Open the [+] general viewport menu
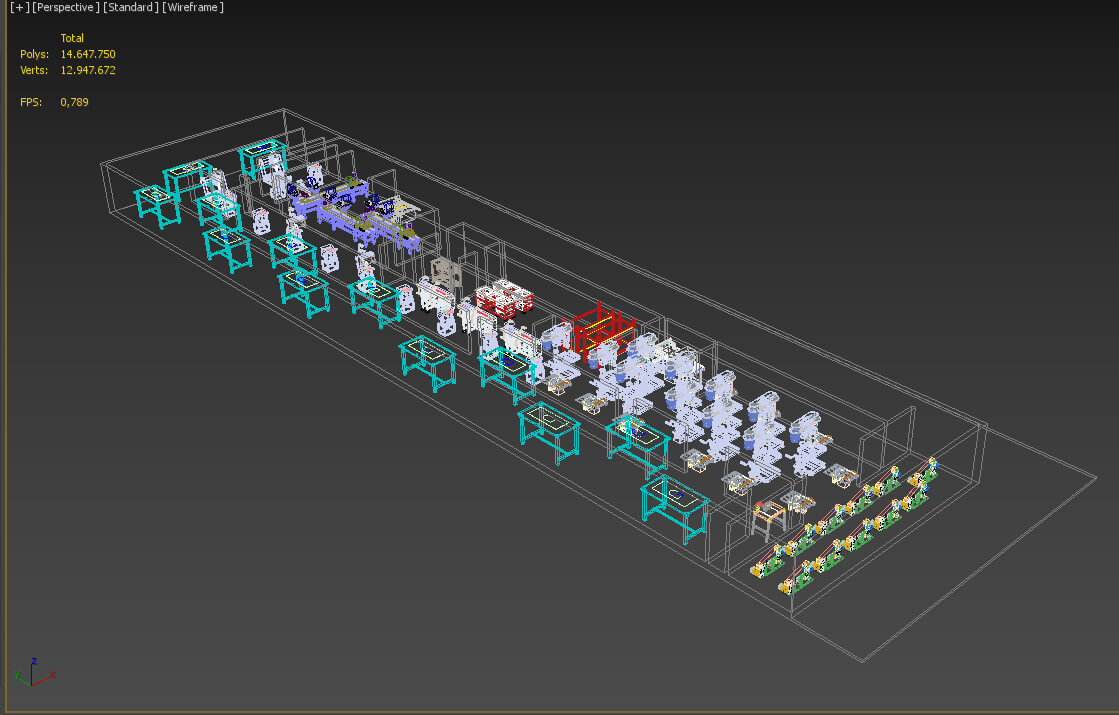 coord(19,8)
